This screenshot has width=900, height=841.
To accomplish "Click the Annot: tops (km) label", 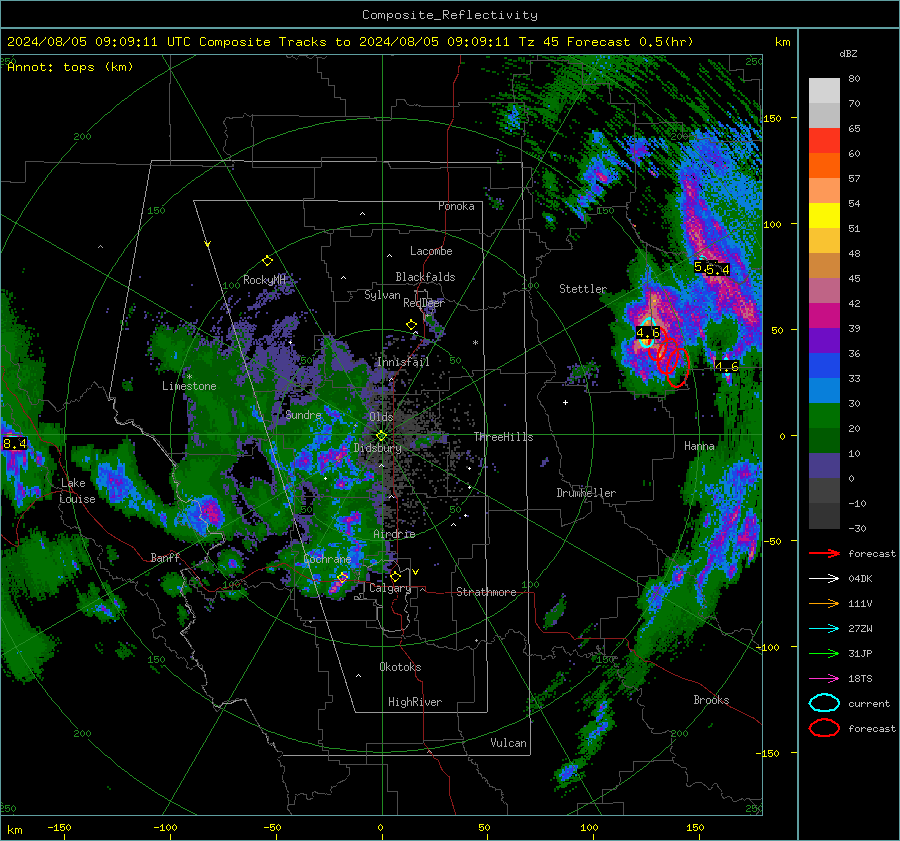I will pos(70,67).
